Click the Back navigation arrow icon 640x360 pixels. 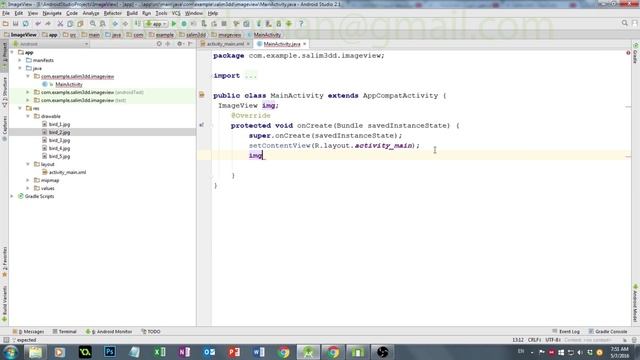[x=115, y=24]
